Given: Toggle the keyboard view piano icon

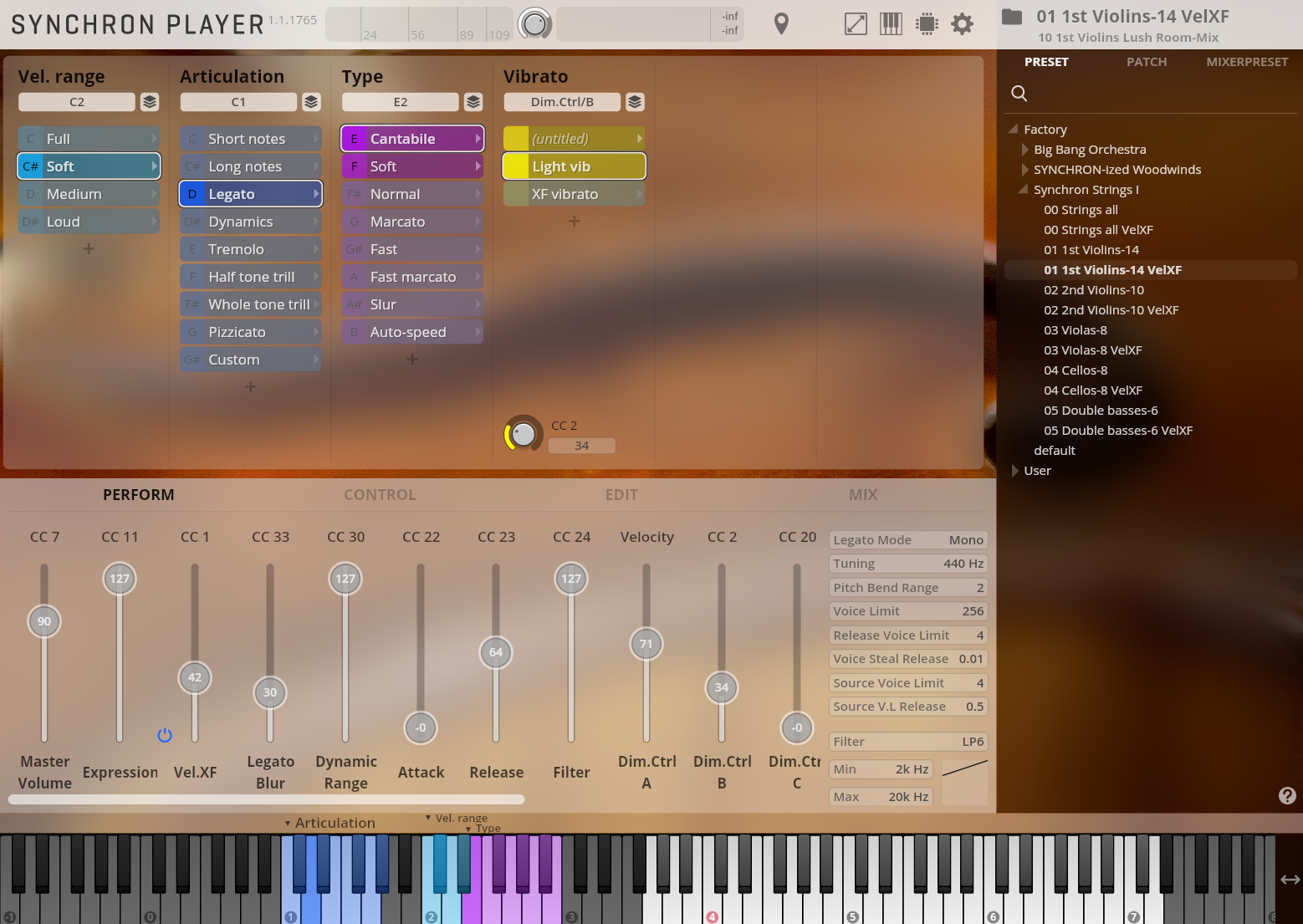Looking at the screenshot, I should pos(891,24).
